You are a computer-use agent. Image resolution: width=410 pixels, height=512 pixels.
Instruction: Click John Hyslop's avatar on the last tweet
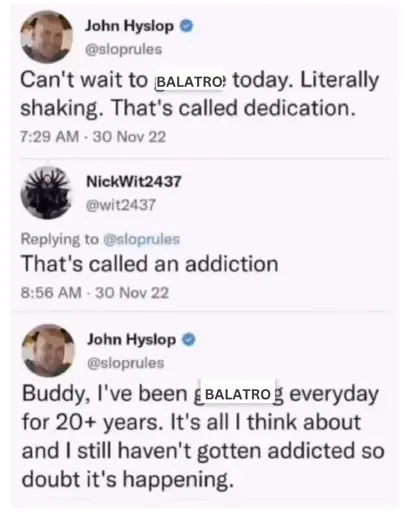click(49, 350)
